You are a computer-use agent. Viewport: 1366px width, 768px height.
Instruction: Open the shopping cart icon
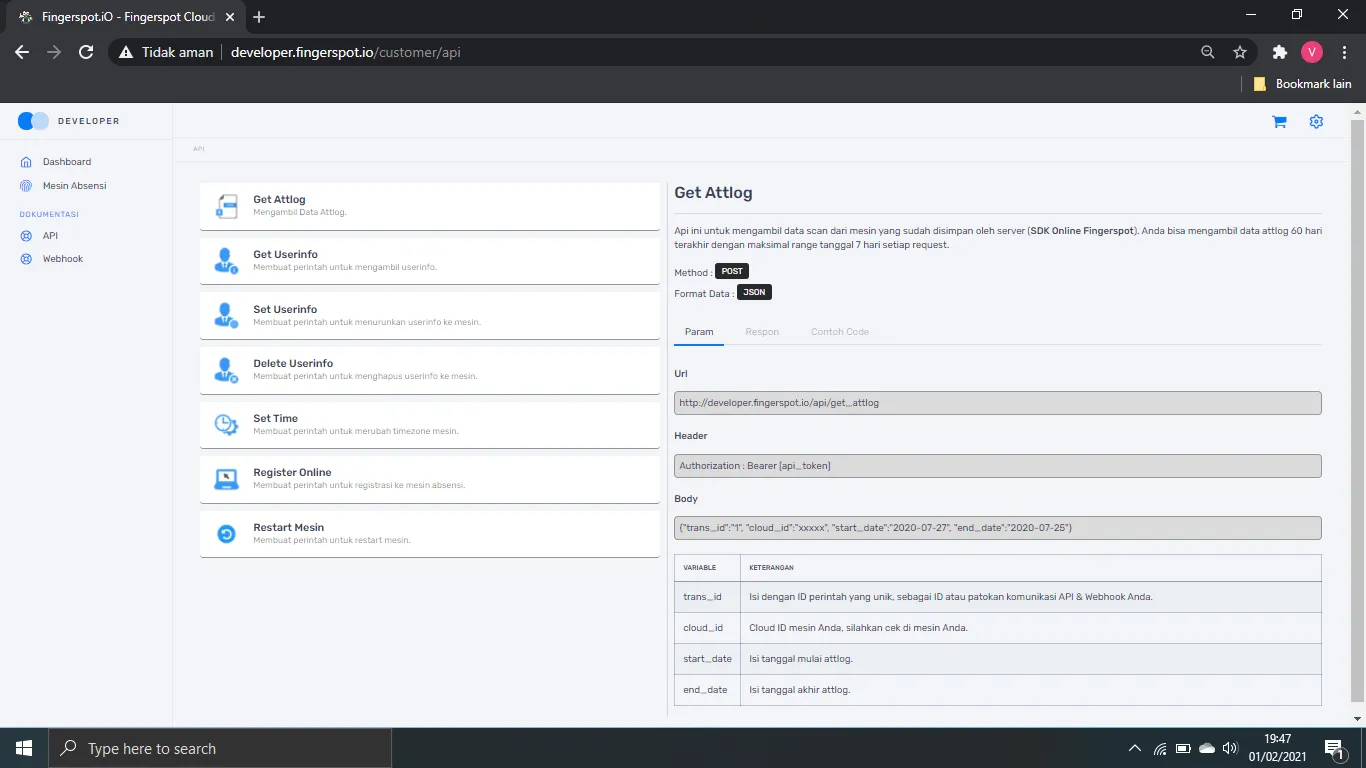1279,122
